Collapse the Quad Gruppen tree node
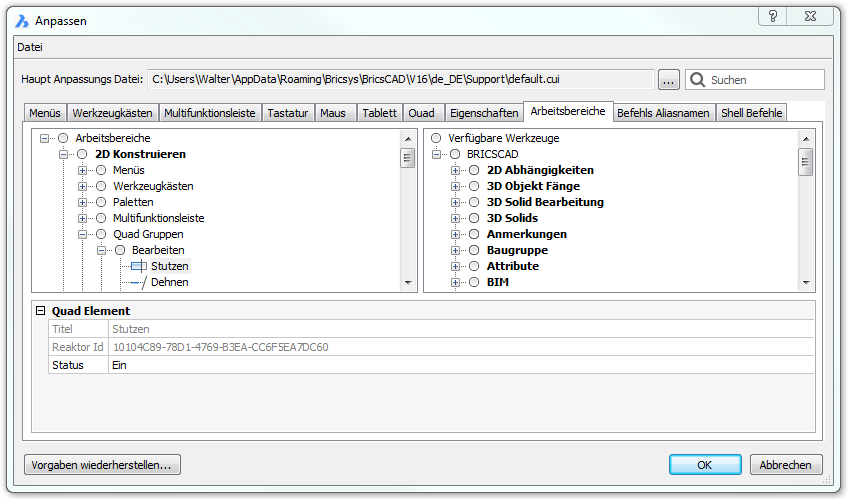The image size is (847, 499). (83, 234)
